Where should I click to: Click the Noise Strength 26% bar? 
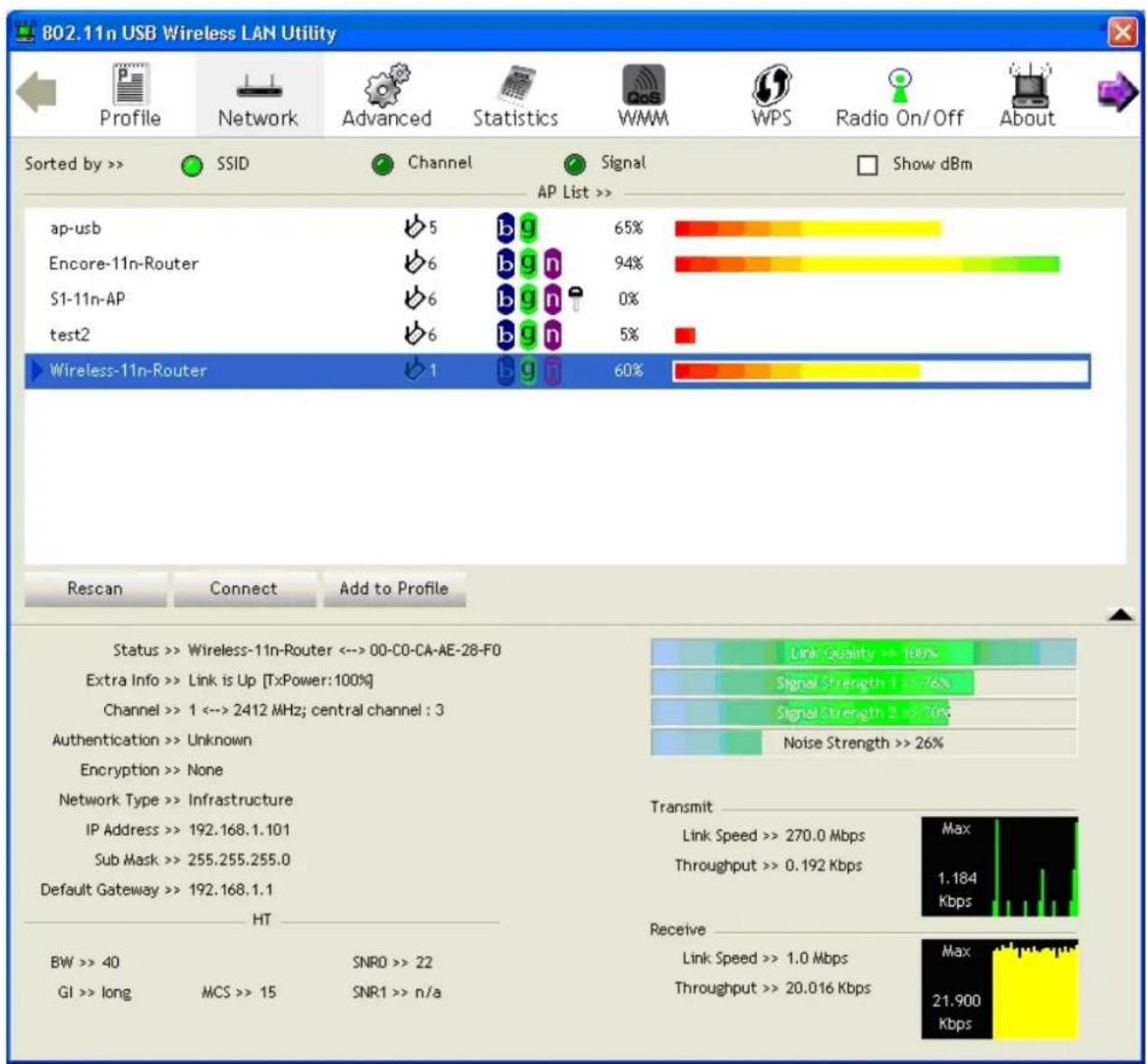coord(864,743)
